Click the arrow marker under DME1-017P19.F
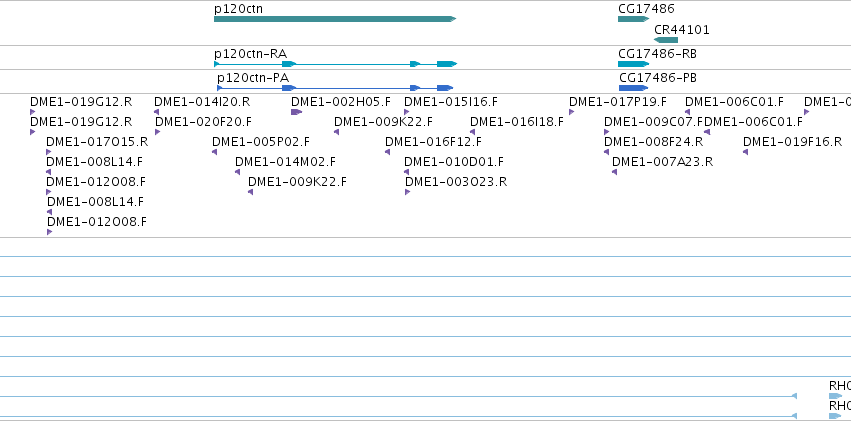Image resolution: width=851 pixels, height=421 pixels. pyautogui.click(x=571, y=112)
